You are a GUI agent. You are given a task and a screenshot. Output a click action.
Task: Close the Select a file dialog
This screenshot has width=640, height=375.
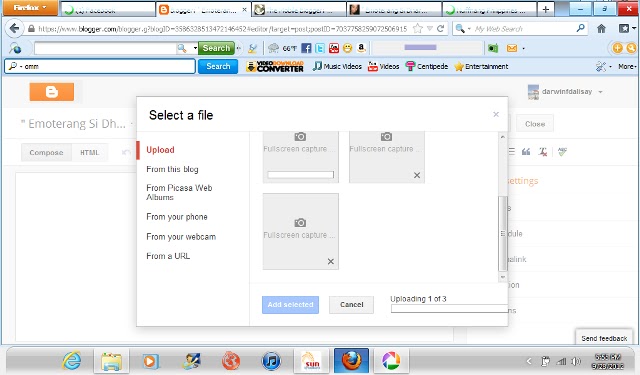496,114
